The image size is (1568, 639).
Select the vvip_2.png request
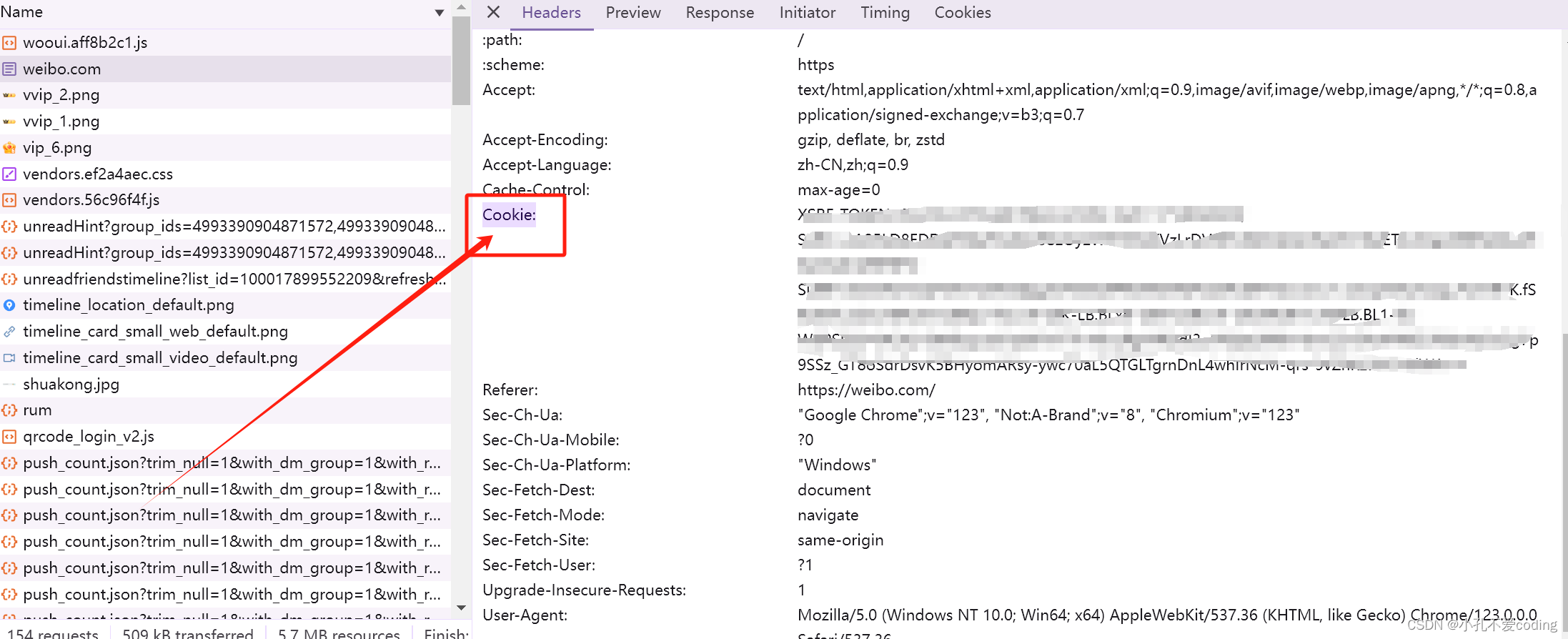click(x=225, y=95)
